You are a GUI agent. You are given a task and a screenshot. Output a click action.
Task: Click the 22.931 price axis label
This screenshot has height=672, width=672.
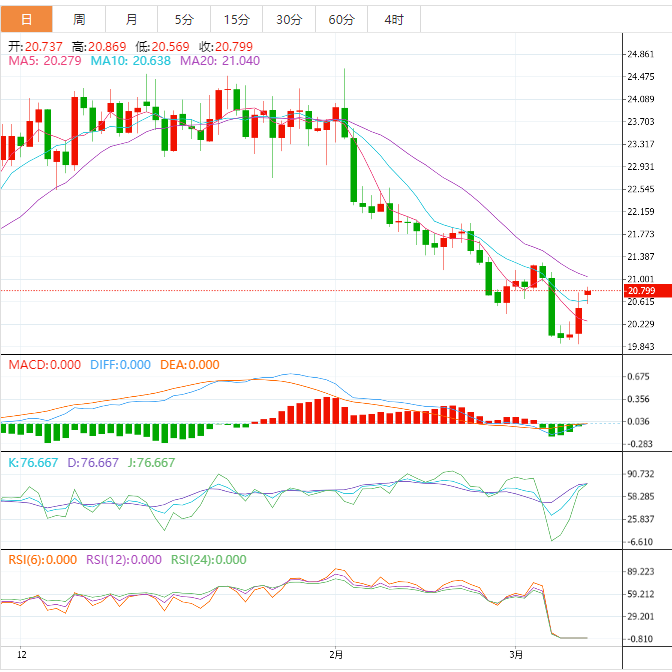point(641,166)
